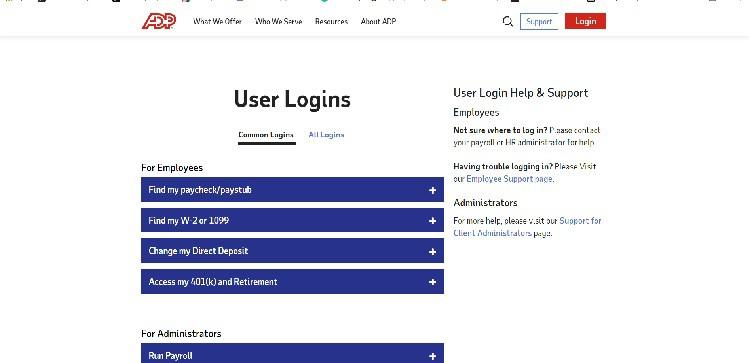
Task: Click the For Administrators section label
Action: click(181, 333)
